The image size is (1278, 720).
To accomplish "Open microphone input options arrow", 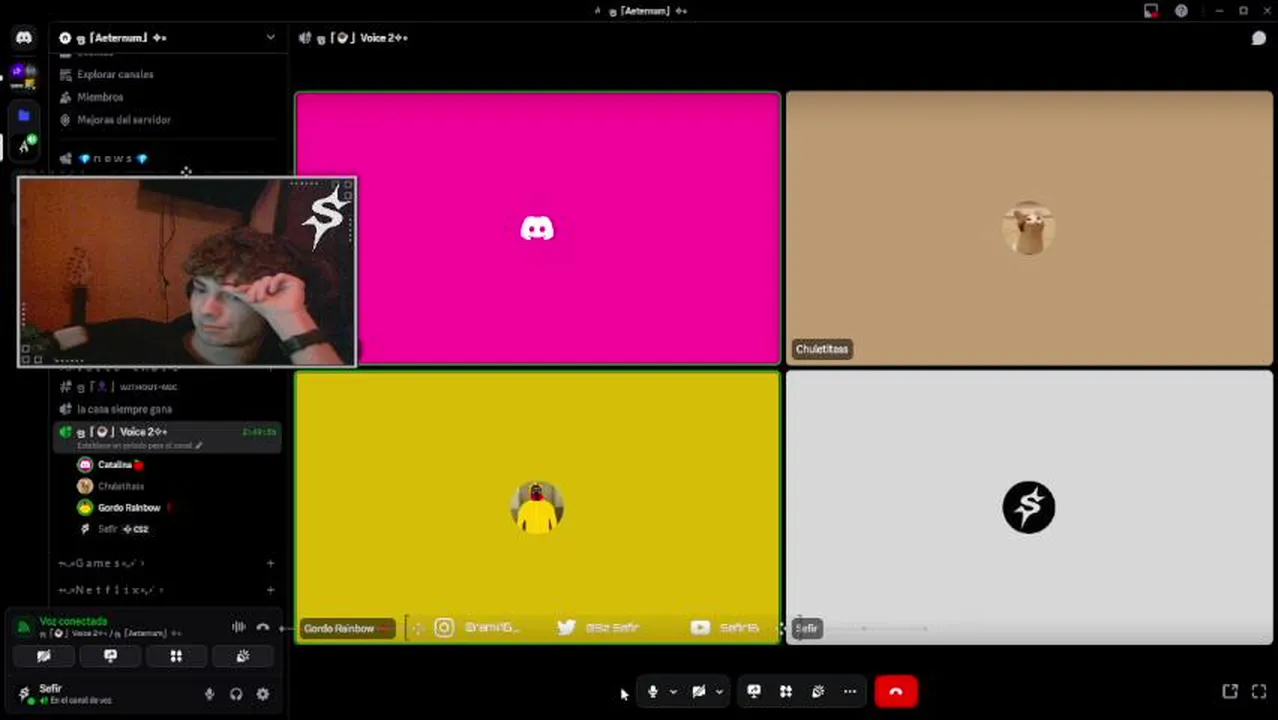I will [673, 691].
